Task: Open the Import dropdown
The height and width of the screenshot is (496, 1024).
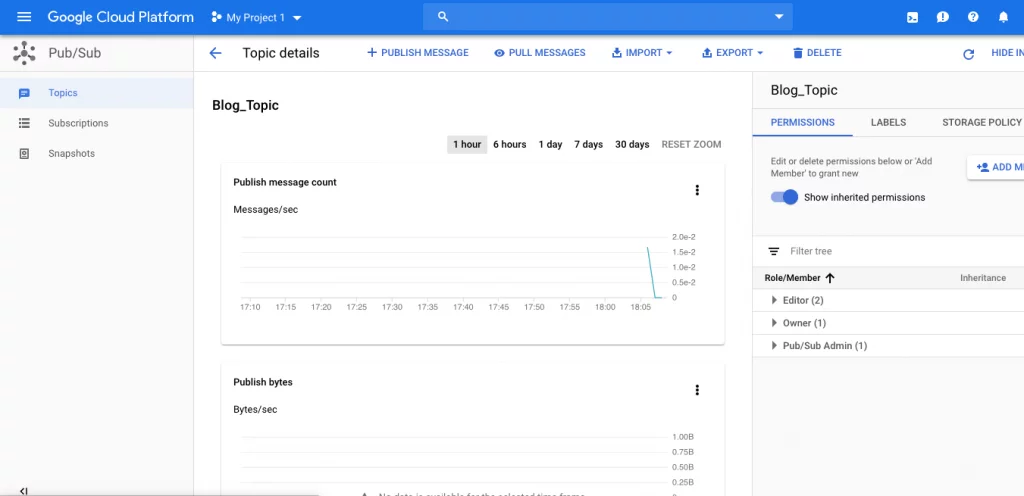Action: coord(642,53)
